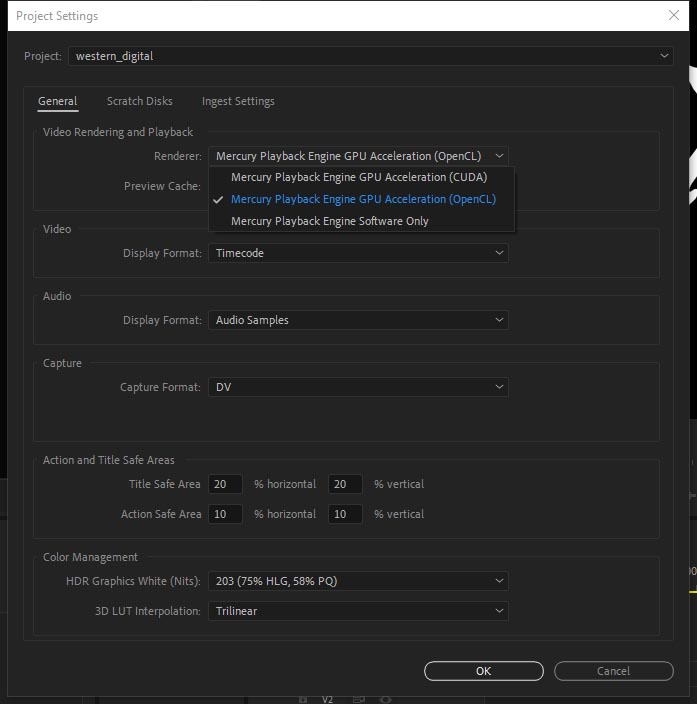Select Mercury Playback Engine Software Only
Viewport: 697px width, 704px height.
pyautogui.click(x=361, y=221)
